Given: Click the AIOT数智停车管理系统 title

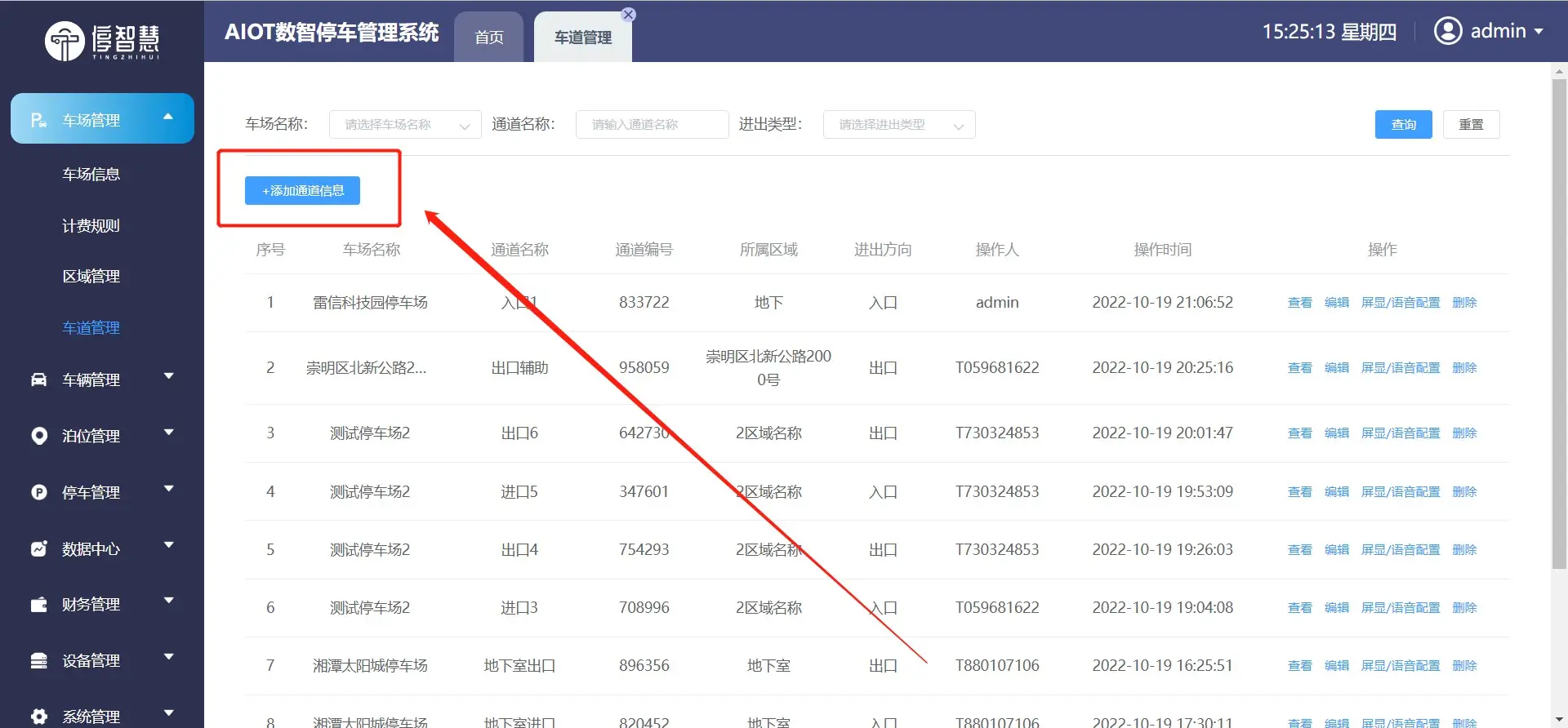Looking at the screenshot, I should (332, 32).
